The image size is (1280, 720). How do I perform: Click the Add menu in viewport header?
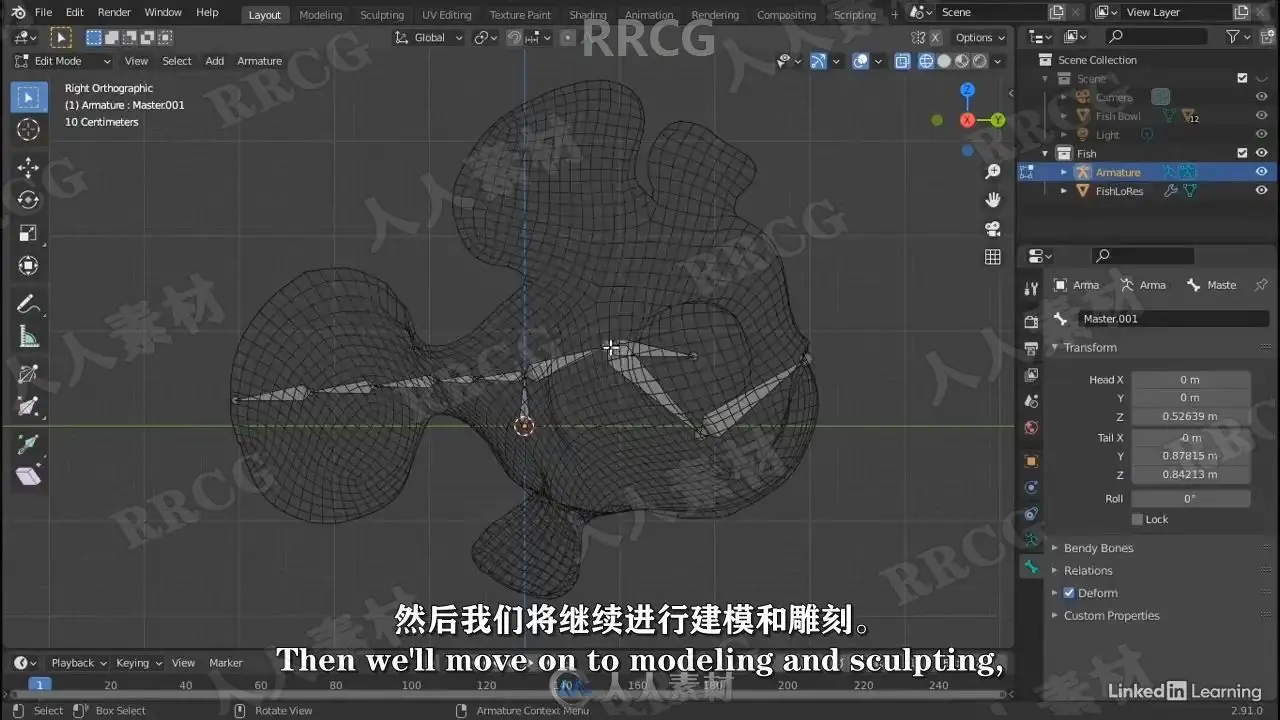[215, 61]
